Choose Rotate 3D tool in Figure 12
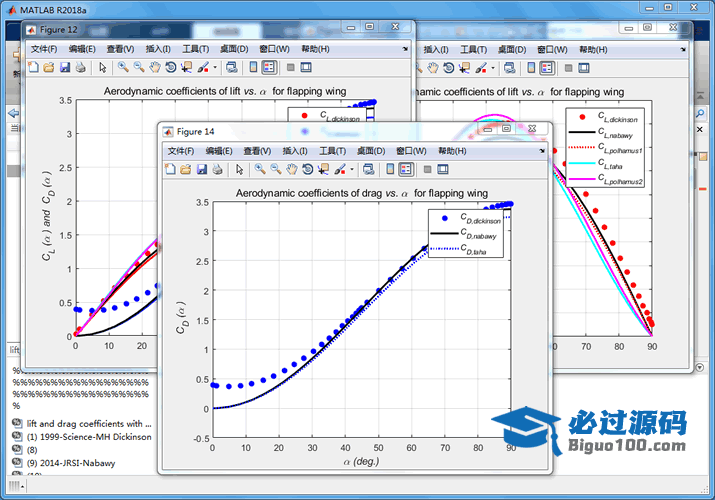The image size is (715, 500). tap(171, 67)
